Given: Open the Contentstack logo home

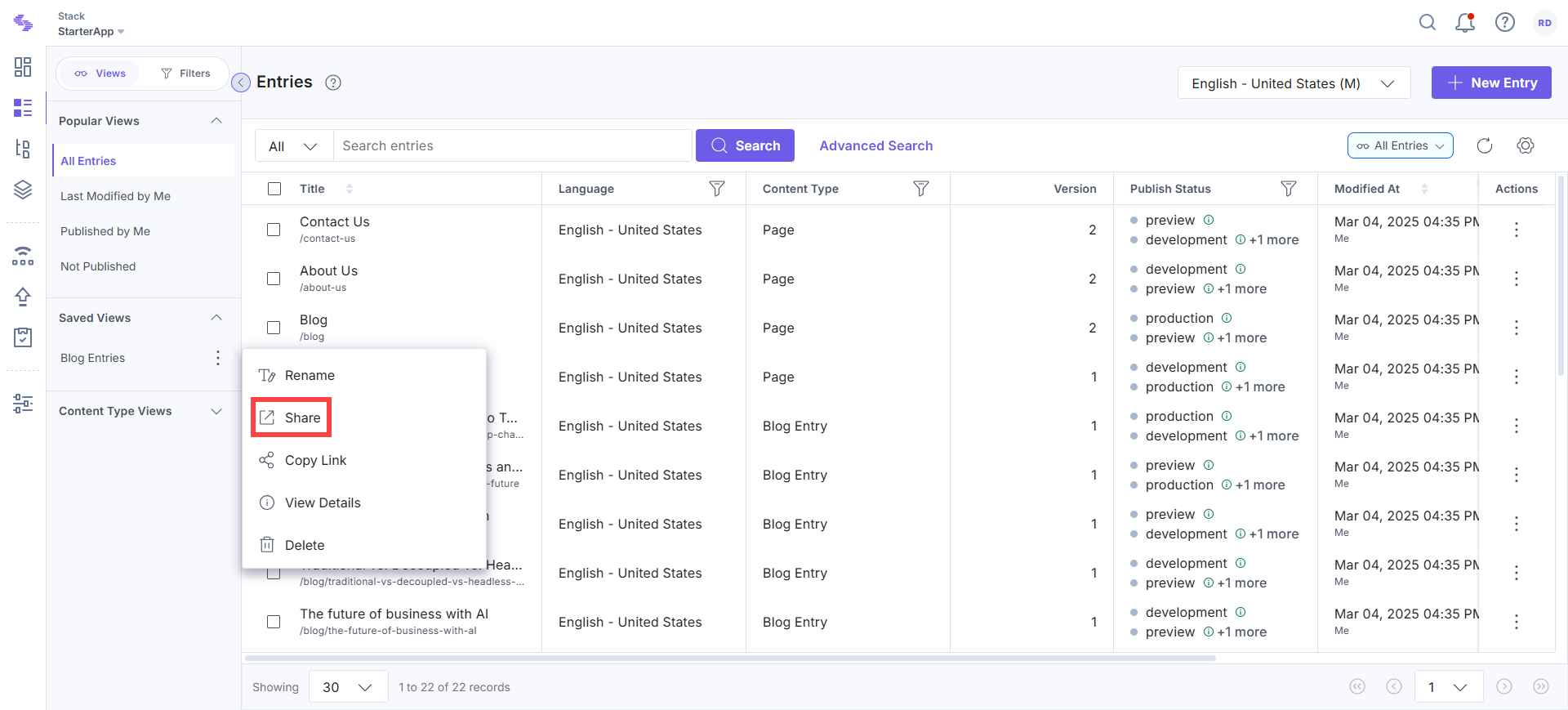Looking at the screenshot, I should (x=23, y=24).
